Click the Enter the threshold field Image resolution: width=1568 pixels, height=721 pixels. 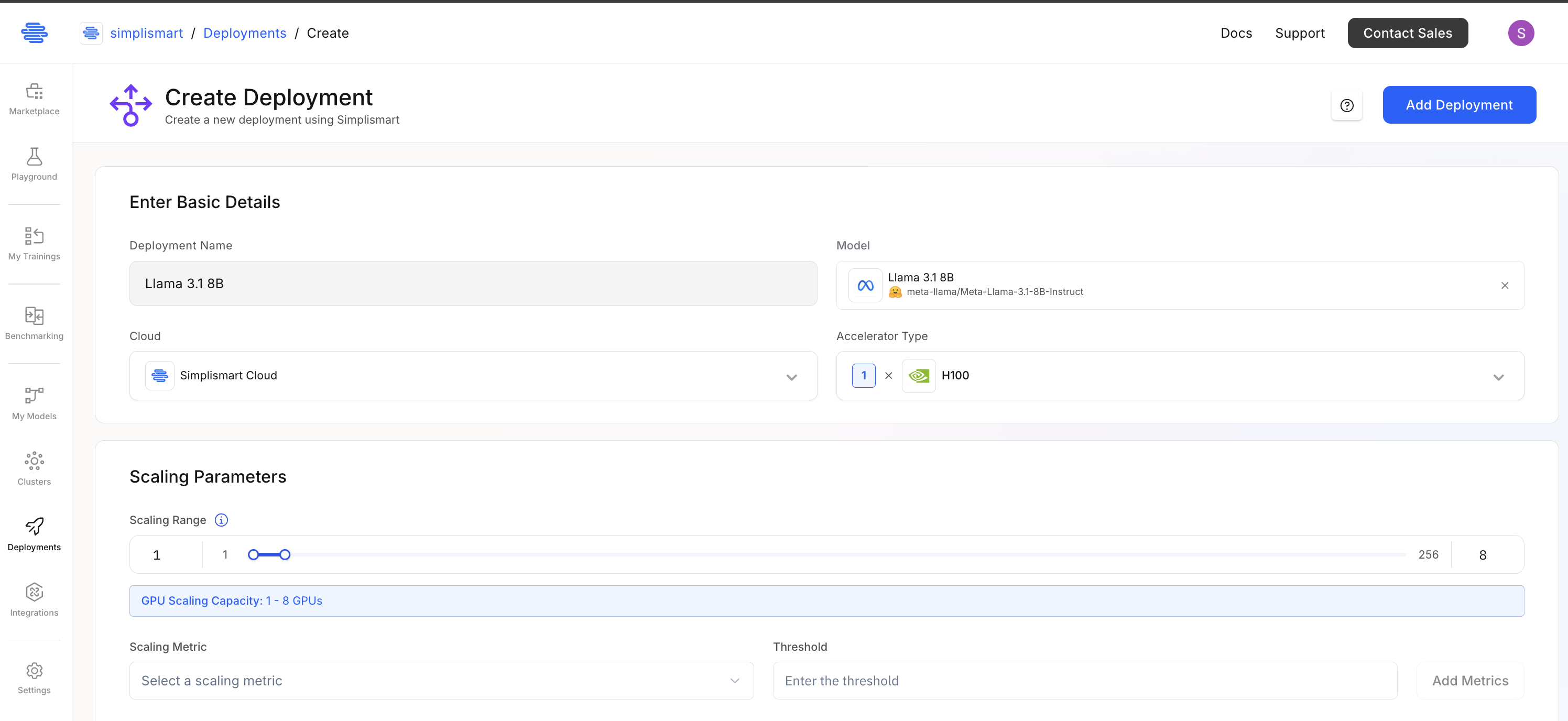click(x=1084, y=680)
